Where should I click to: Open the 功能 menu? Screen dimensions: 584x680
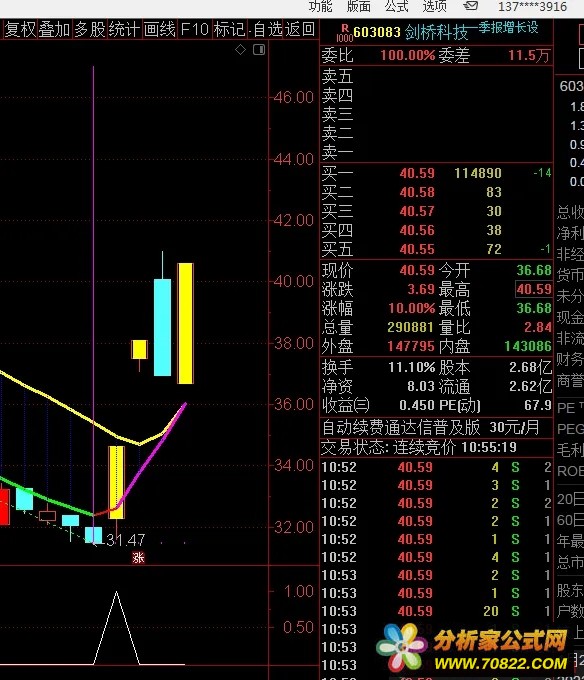pyautogui.click(x=320, y=7)
